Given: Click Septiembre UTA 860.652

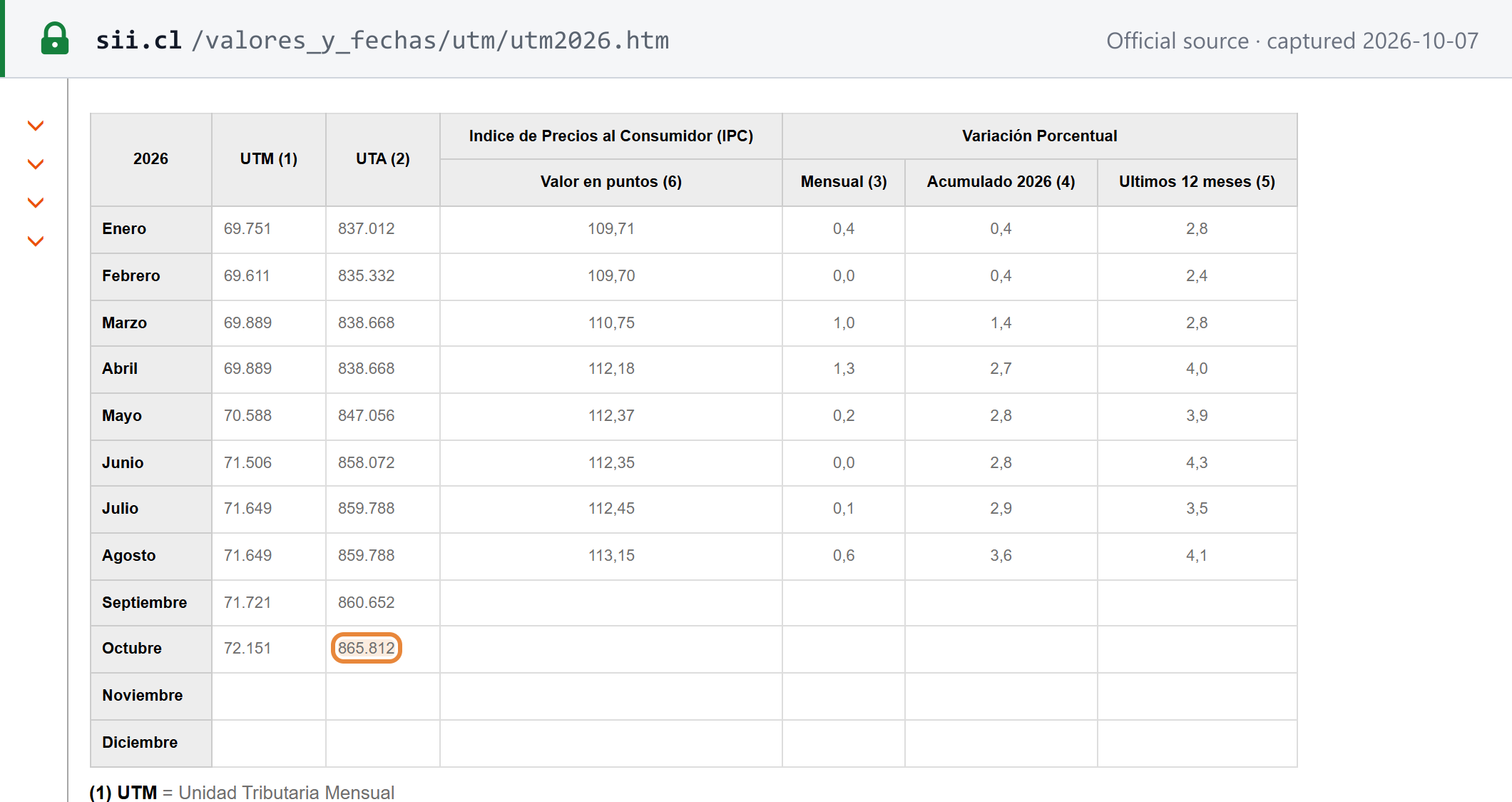Looking at the screenshot, I should point(367,602).
